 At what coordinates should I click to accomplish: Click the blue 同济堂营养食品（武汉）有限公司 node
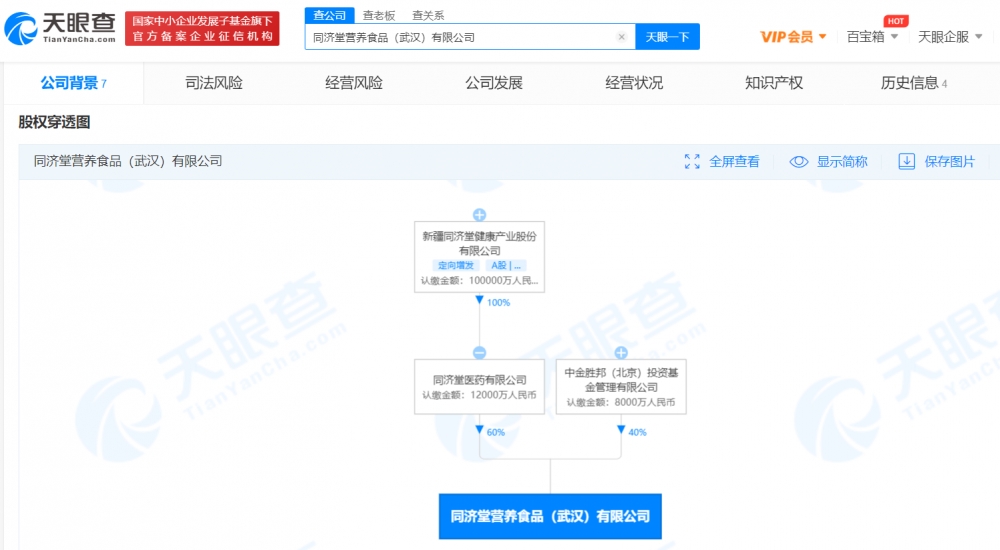point(550,516)
